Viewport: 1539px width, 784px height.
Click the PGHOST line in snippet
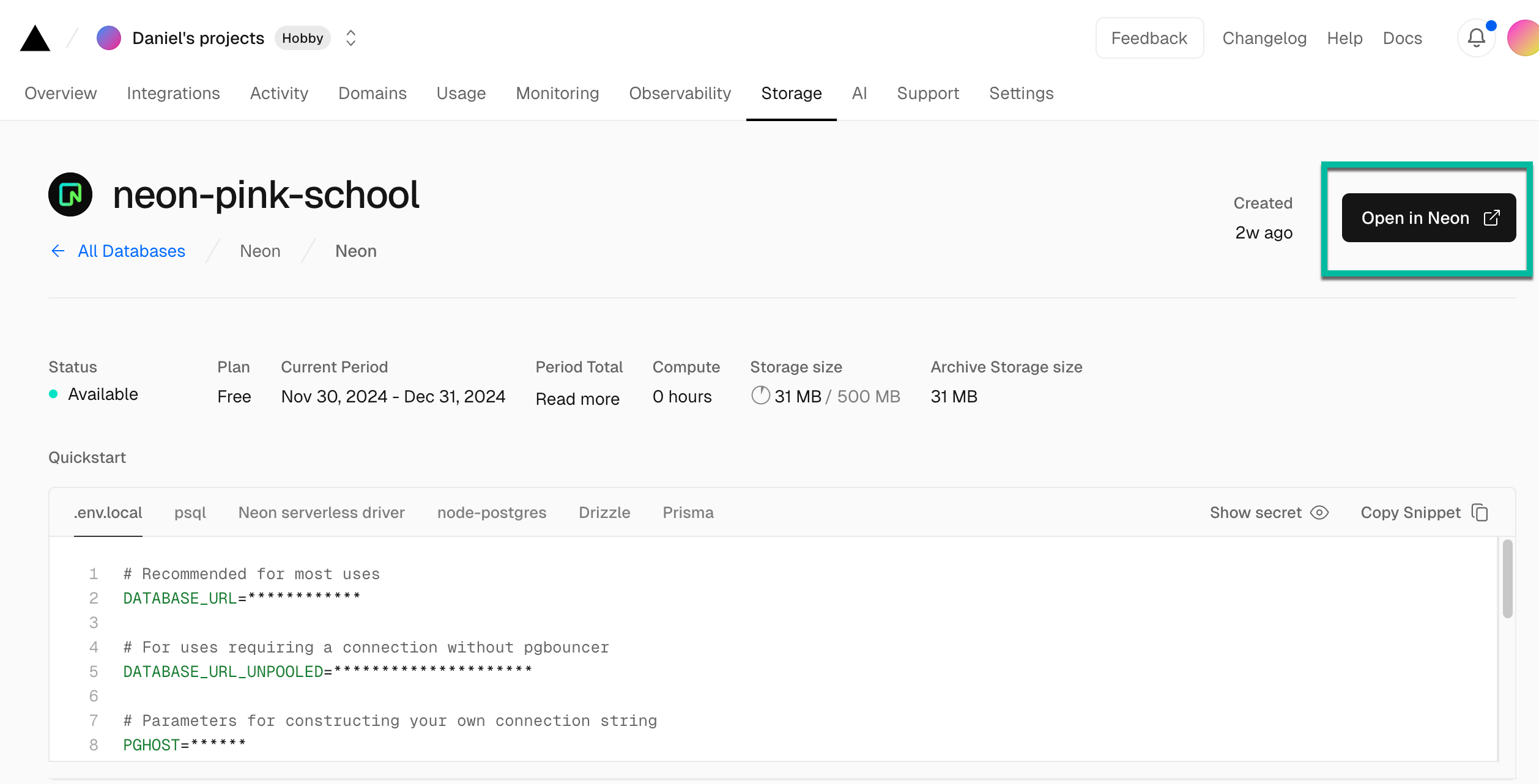(184, 744)
